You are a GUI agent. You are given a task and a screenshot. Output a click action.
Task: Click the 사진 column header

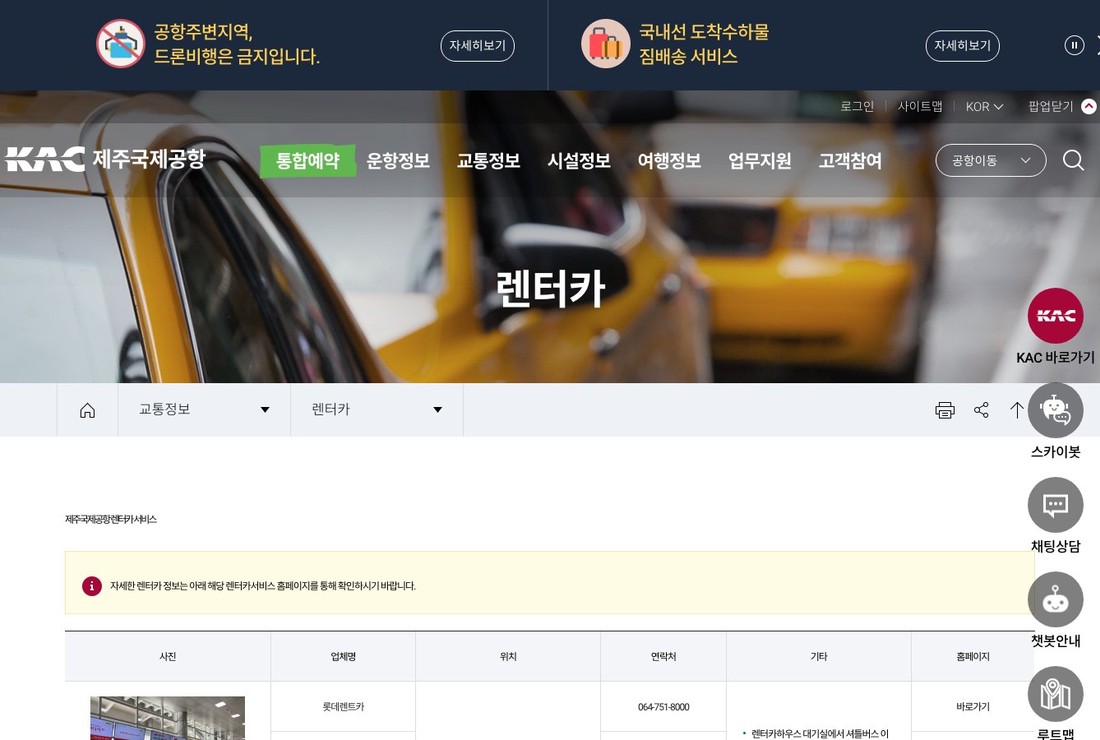[168, 657]
